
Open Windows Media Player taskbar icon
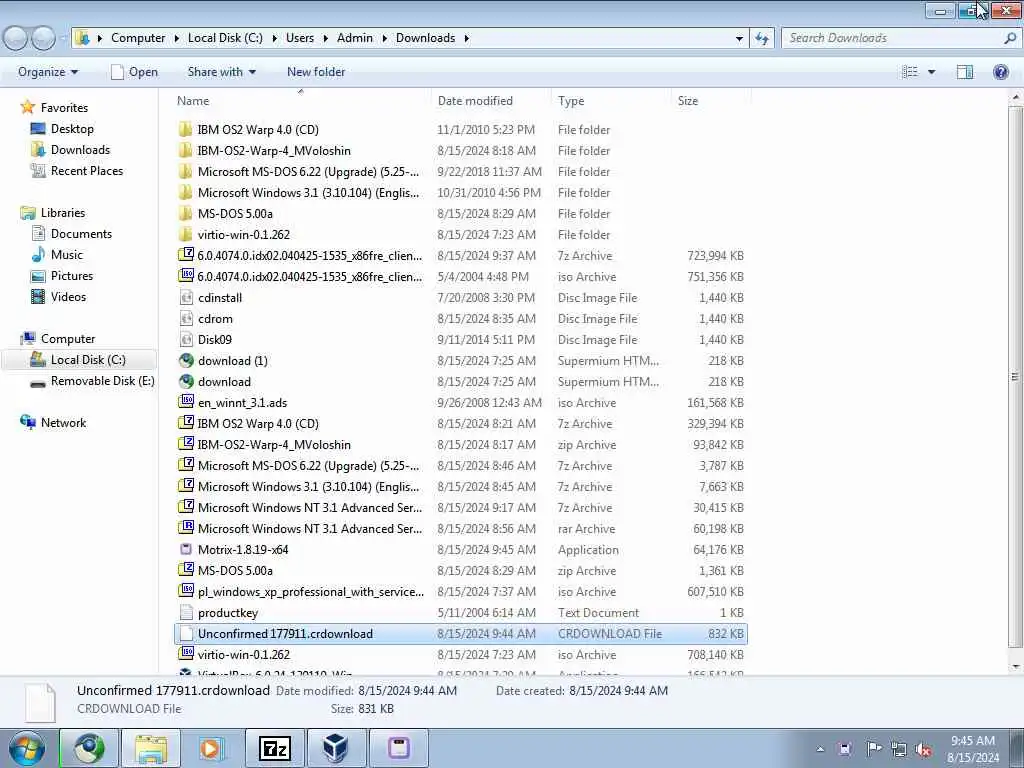[212, 748]
